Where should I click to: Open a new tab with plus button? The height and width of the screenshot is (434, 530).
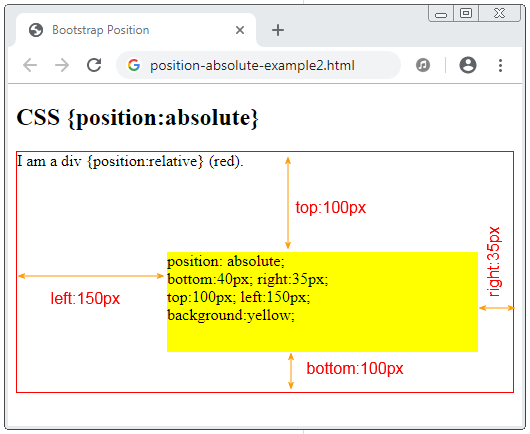(278, 30)
